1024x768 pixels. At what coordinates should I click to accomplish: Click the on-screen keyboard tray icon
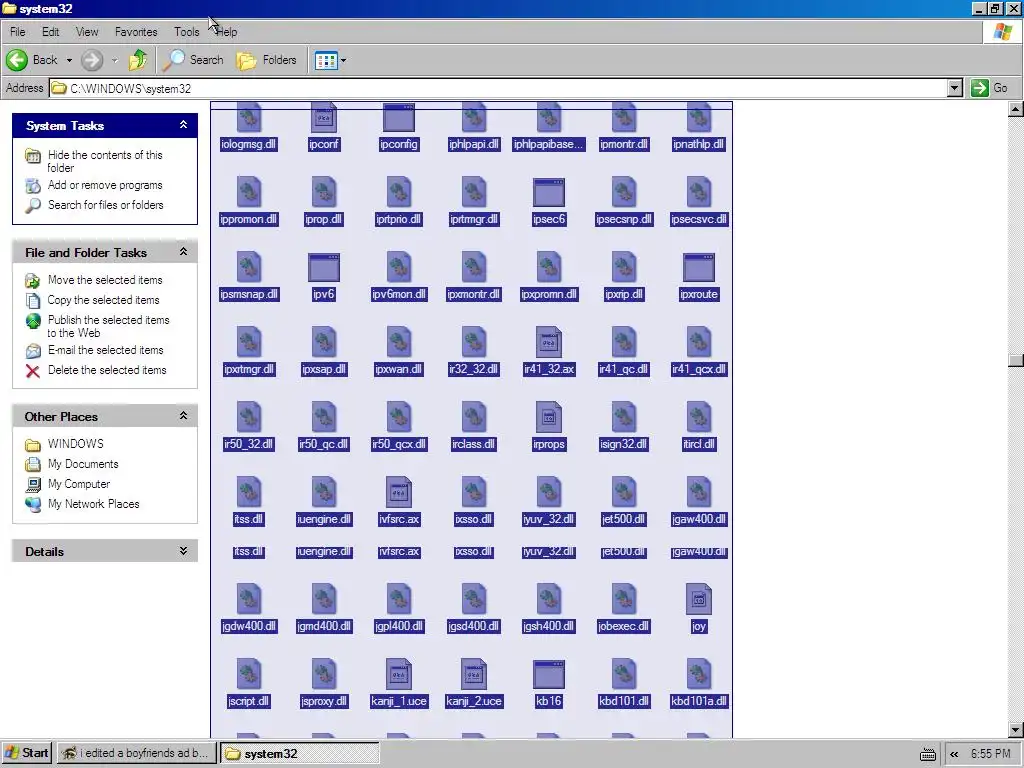(928, 754)
